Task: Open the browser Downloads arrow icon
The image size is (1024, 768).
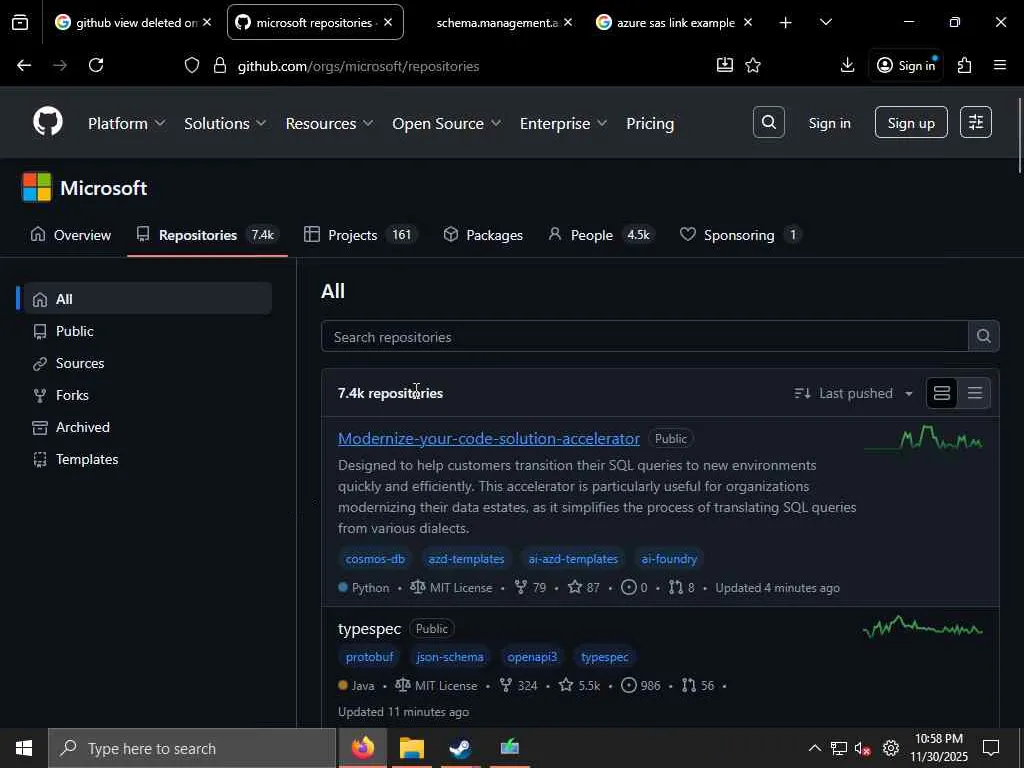Action: coord(847,65)
